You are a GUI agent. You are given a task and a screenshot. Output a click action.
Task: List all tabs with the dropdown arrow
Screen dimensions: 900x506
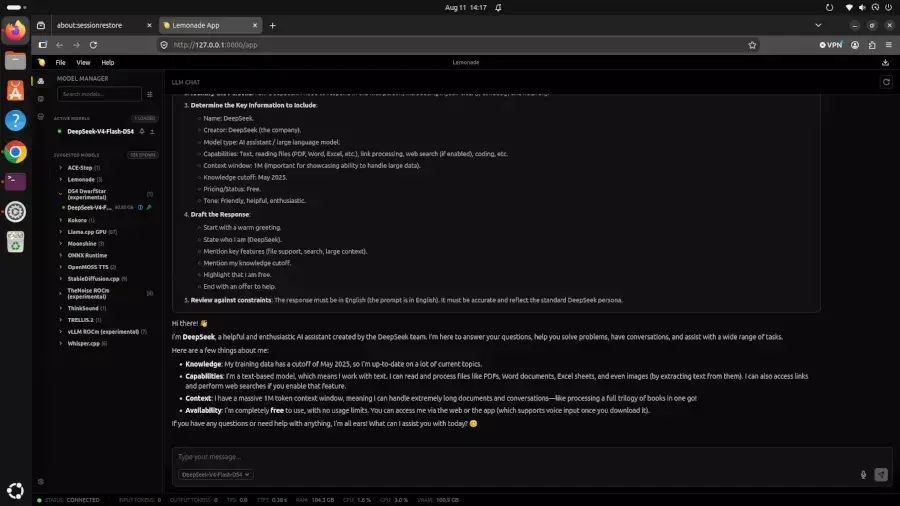818,25
